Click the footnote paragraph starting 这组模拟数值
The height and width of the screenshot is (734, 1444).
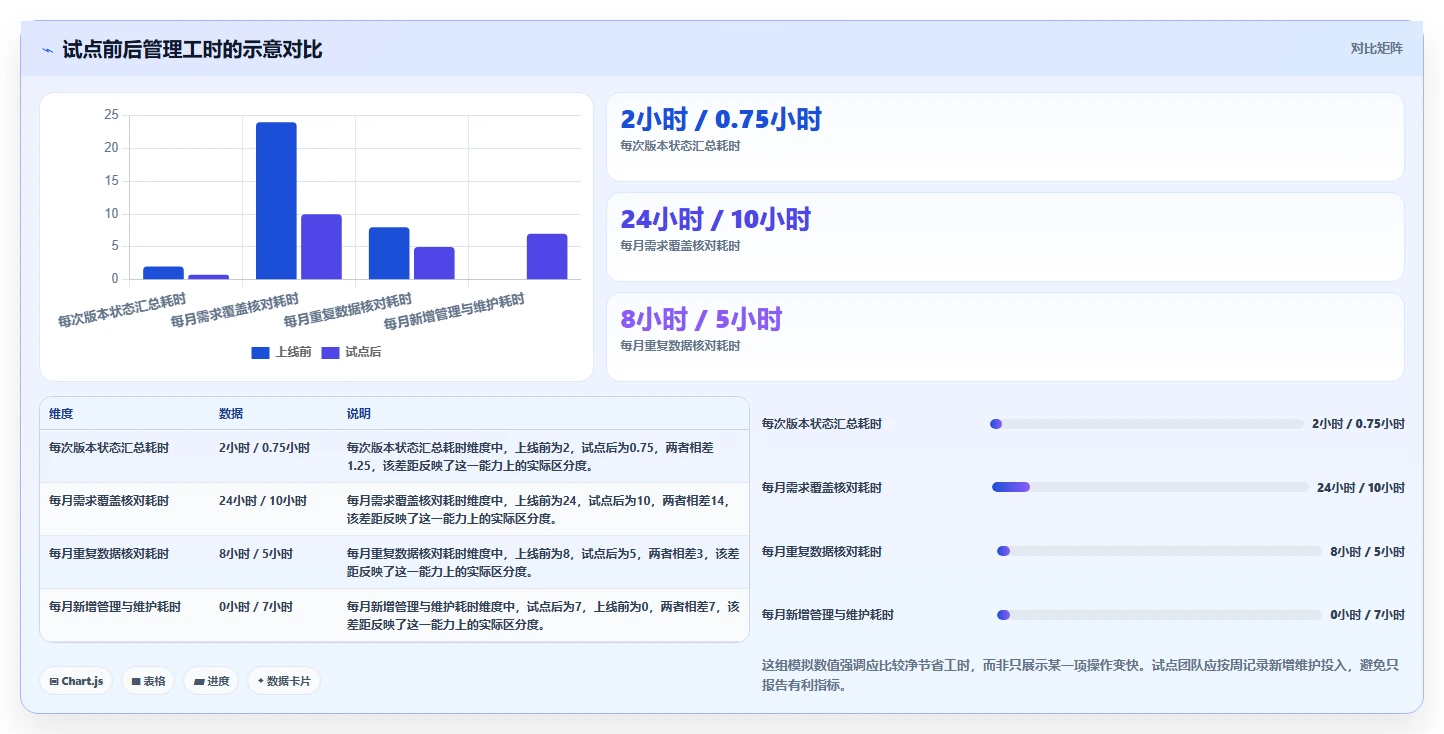click(x=1079, y=675)
